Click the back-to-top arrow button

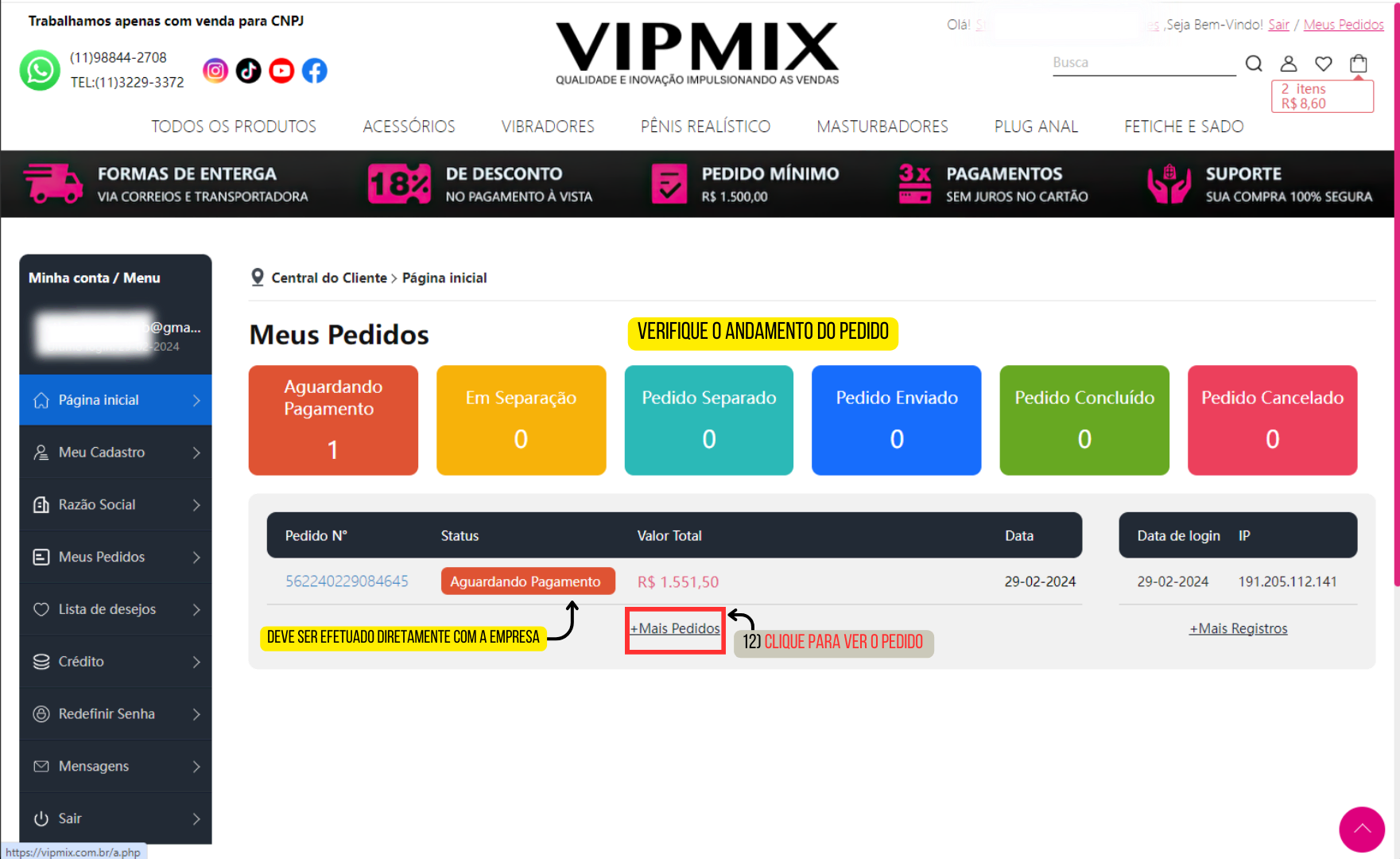[1362, 830]
